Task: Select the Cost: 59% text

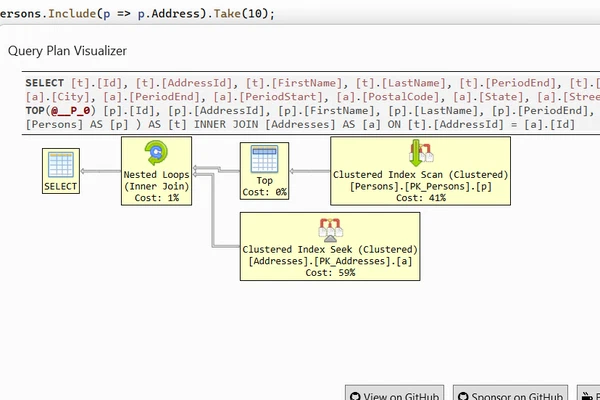Action: pos(330,273)
